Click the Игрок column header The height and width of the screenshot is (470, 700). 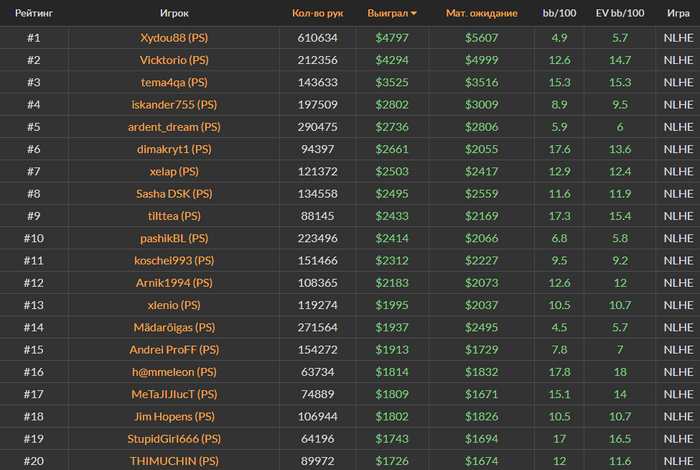[174, 13]
